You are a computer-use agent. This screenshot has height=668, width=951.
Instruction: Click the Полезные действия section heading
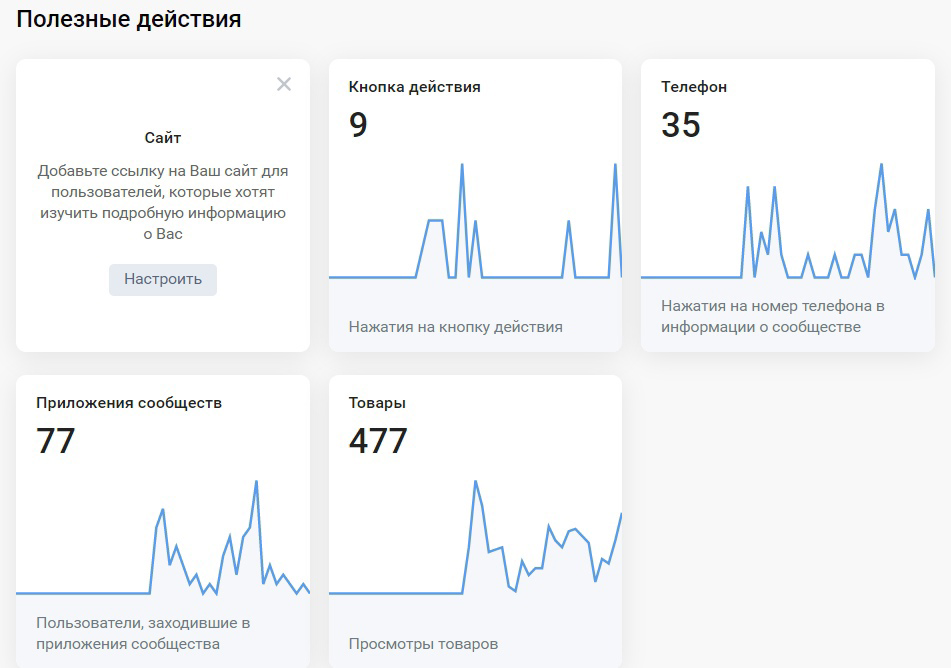(x=129, y=19)
